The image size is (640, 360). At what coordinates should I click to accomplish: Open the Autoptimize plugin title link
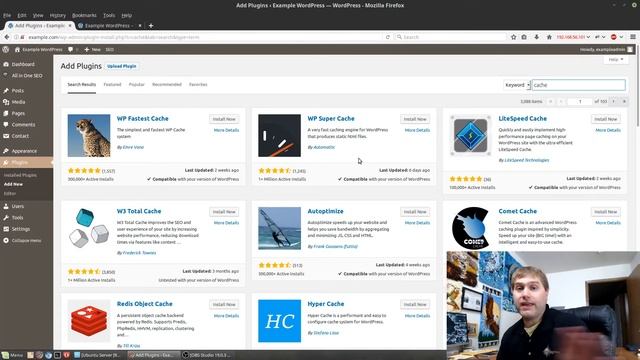point(325,211)
